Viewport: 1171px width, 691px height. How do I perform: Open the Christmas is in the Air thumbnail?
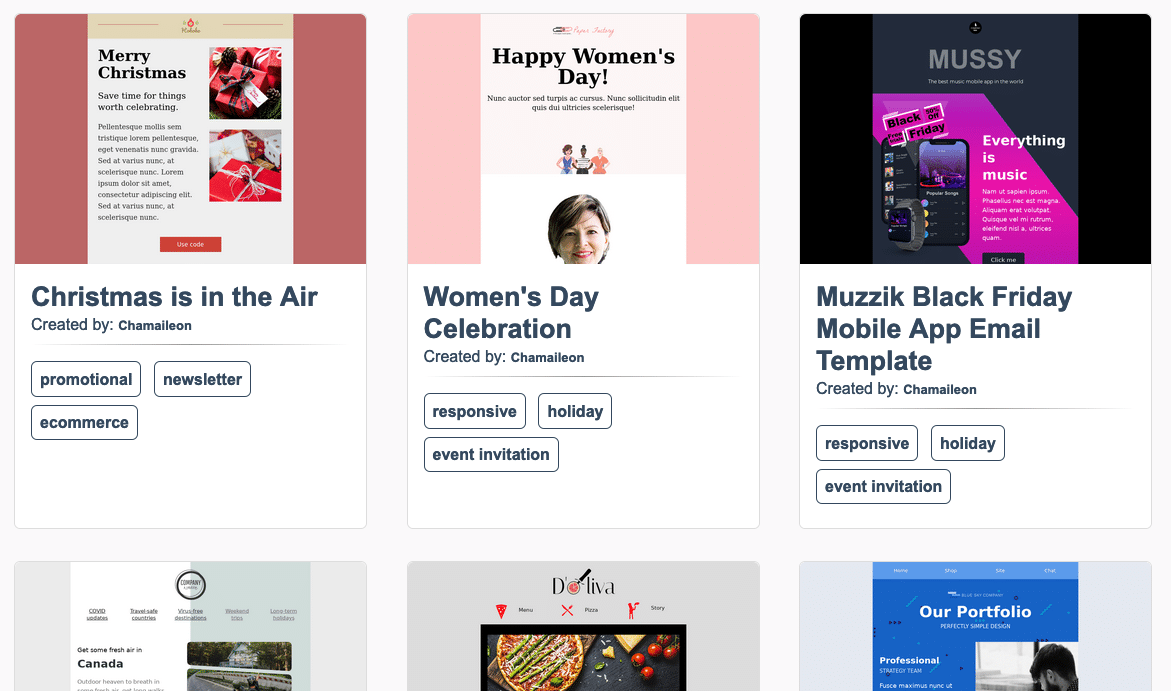(190, 138)
